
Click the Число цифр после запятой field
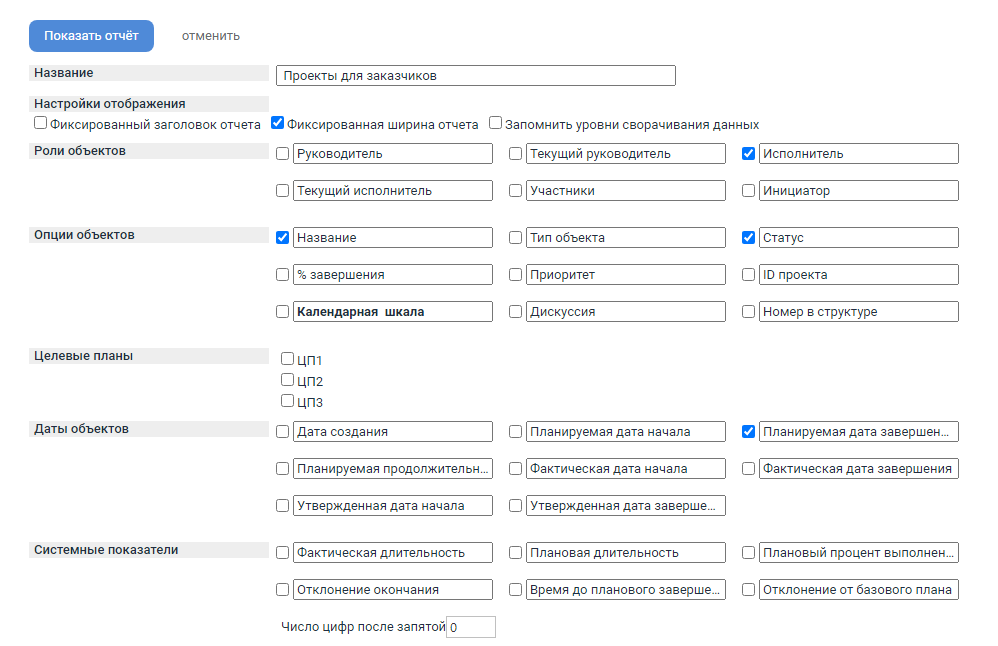point(470,627)
